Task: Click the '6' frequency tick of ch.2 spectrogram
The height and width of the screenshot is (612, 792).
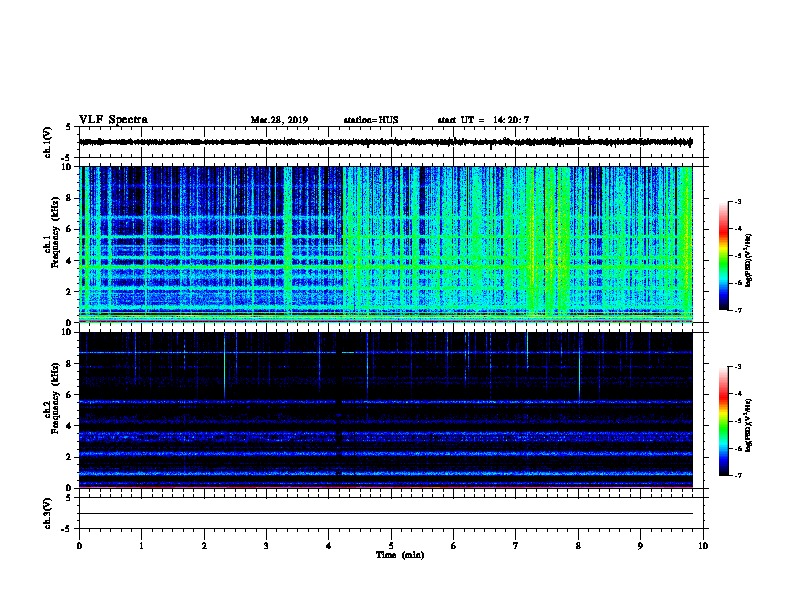Action: click(70, 395)
